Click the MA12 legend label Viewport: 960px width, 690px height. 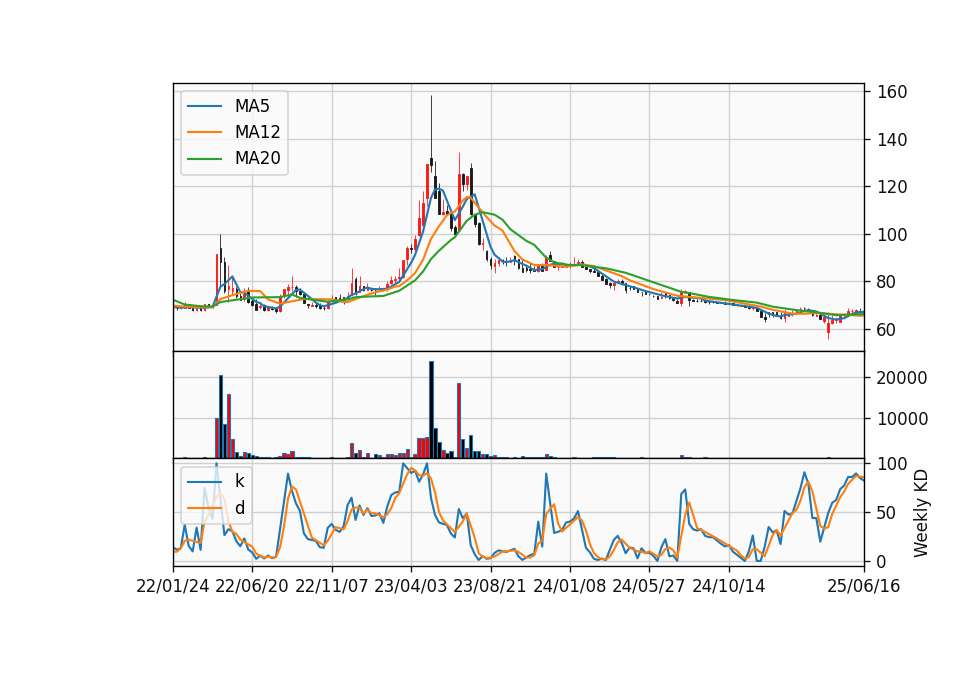point(257,132)
